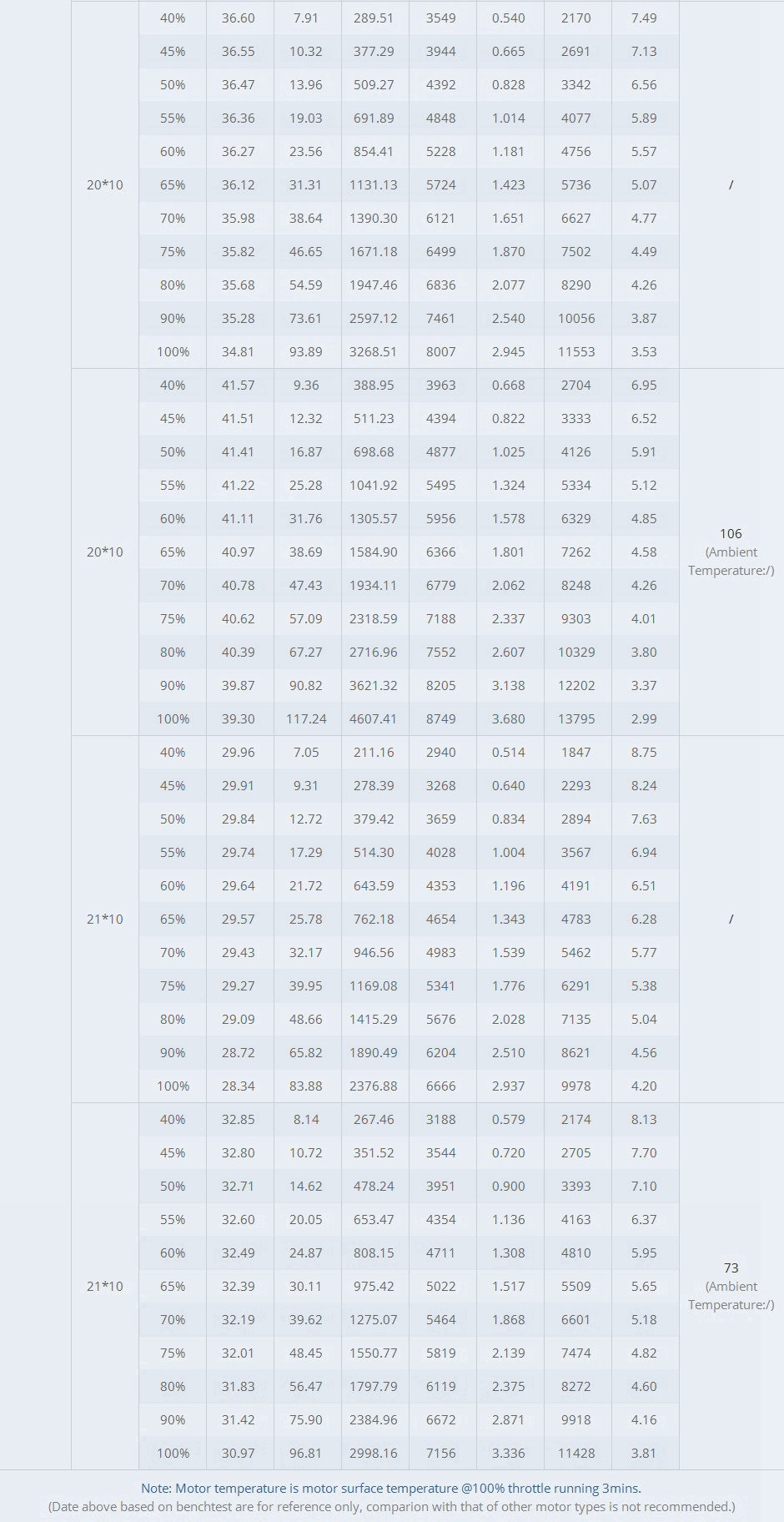Select the 2376.88 power value cell

[x=373, y=1086]
